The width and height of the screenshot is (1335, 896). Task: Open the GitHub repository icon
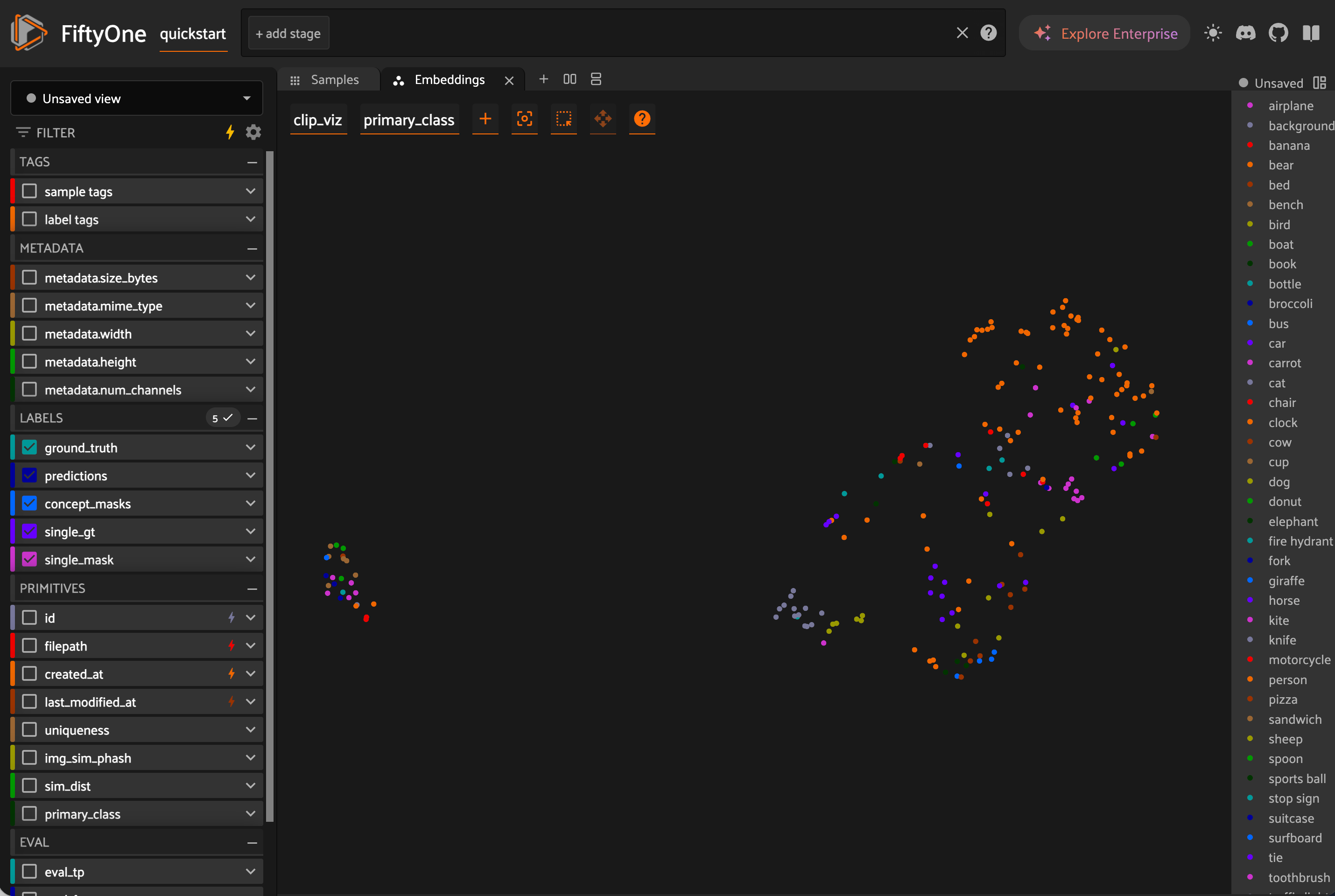tap(1279, 33)
